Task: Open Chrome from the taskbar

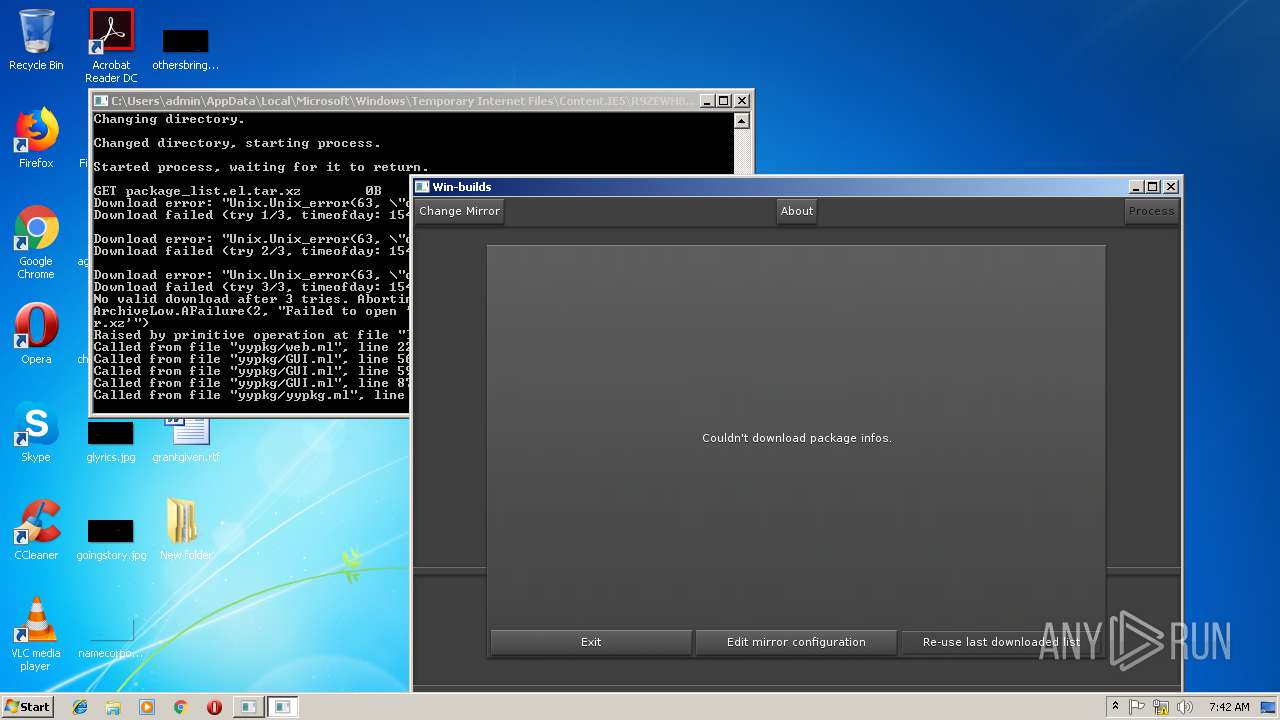Action: coord(181,707)
